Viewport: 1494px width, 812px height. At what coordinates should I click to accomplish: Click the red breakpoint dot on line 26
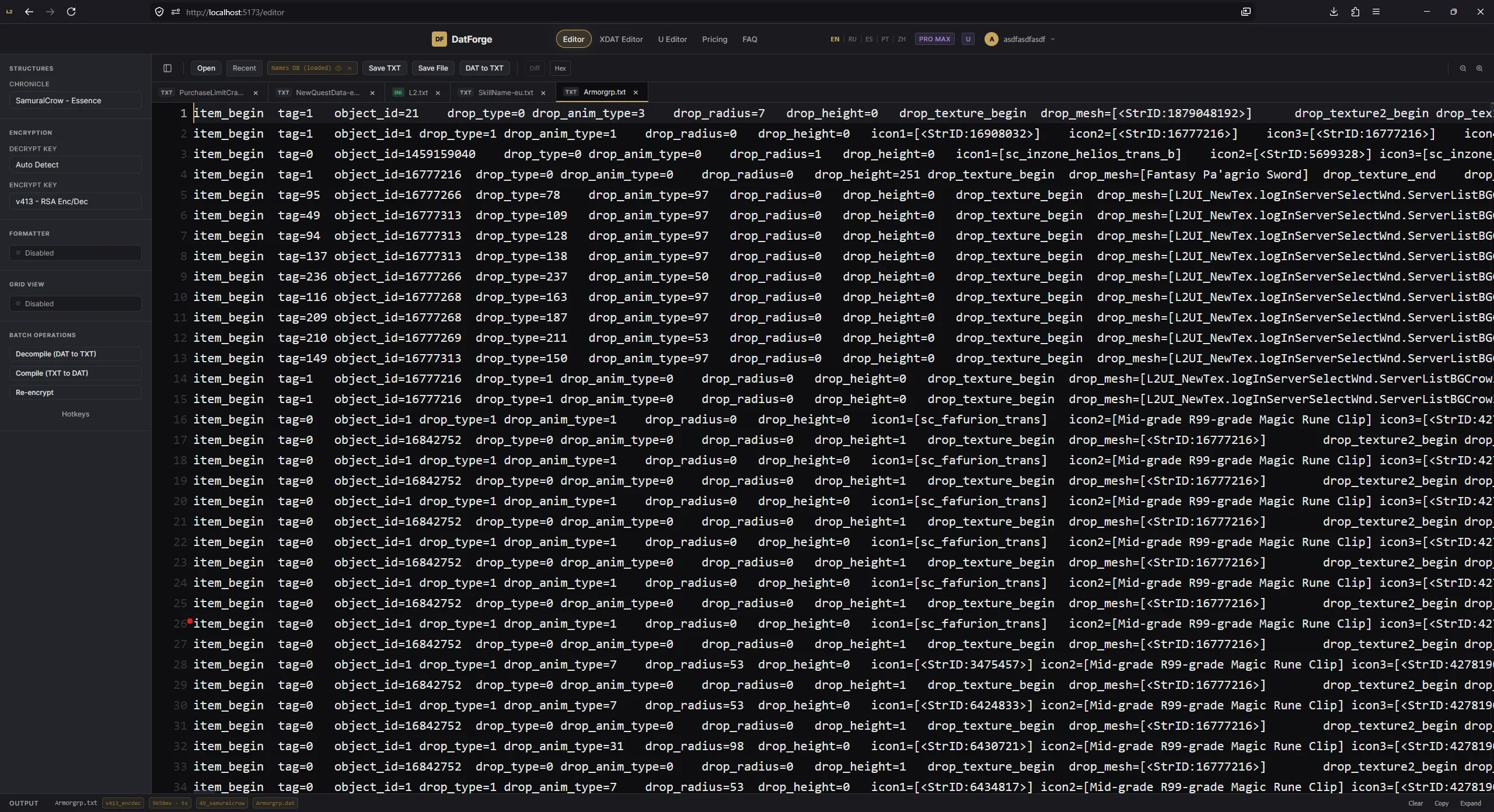tap(190, 621)
